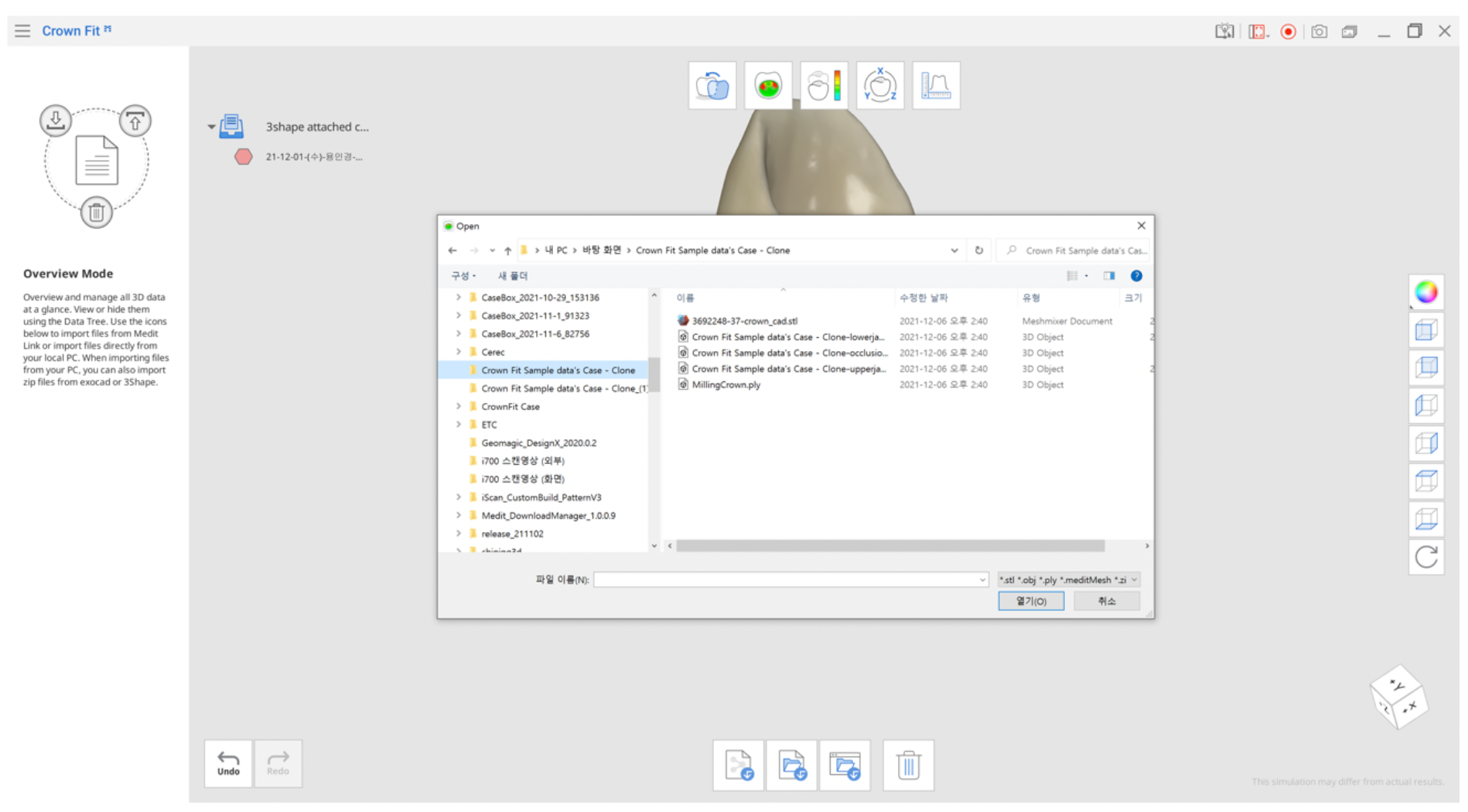Viewport: 1468px width, 812px height.
Task: Select the fifth view cube icon on the right
Action: 1426,481
